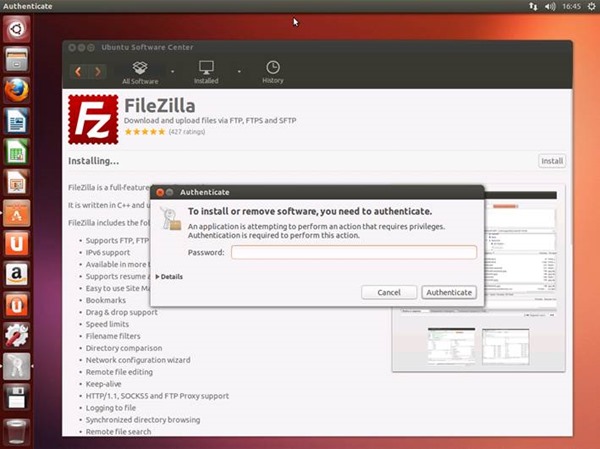This screenshot has height=449, width=600.
Task: Show the Installed software view
Action: click(x=207, y=72)
